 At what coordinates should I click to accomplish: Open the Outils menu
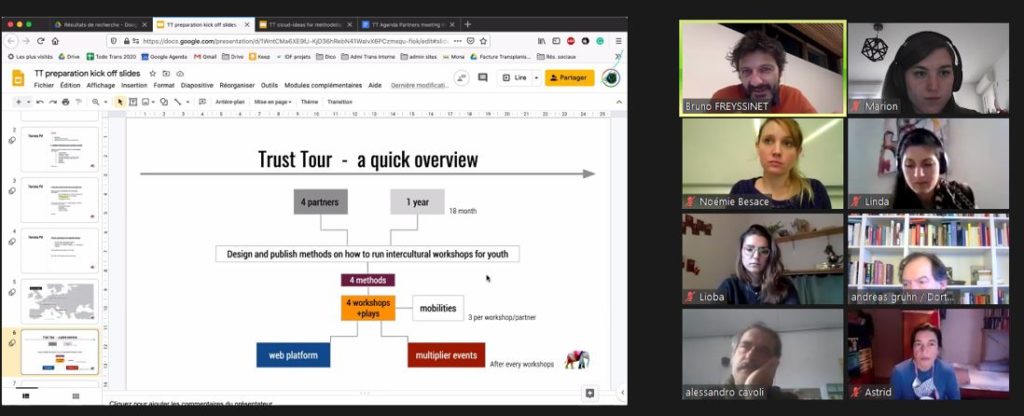coord(269,86)
